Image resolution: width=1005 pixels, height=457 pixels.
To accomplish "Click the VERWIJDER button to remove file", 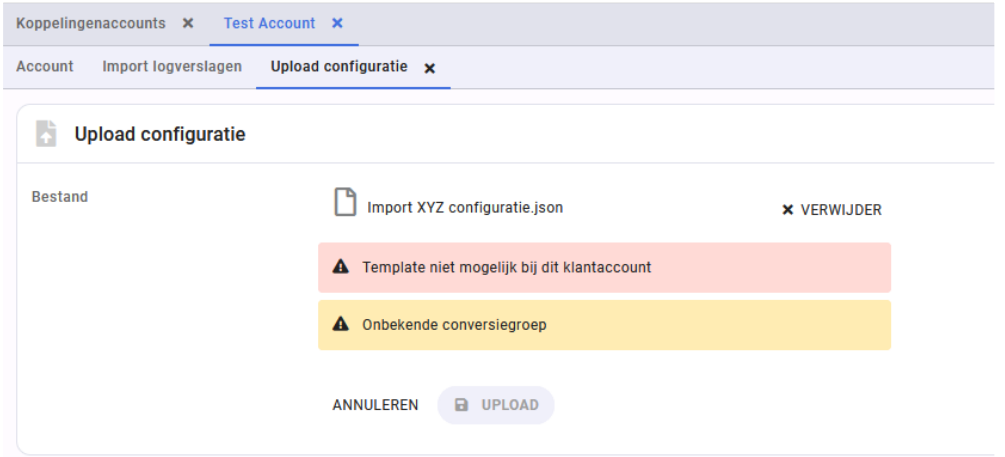I will click(832, 210).
